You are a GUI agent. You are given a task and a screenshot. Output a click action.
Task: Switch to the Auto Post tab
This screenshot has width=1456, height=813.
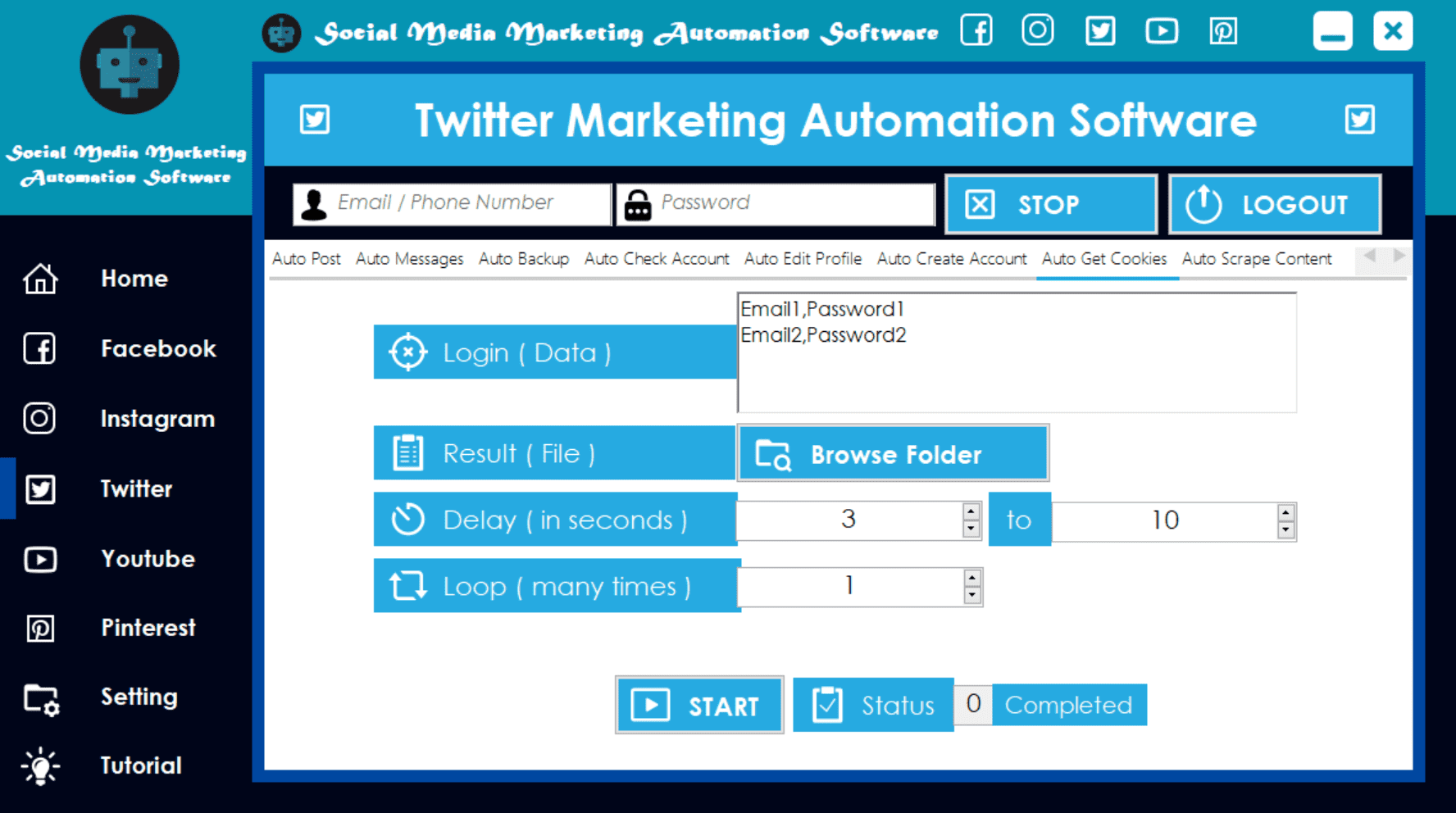(x=306, y=259)
